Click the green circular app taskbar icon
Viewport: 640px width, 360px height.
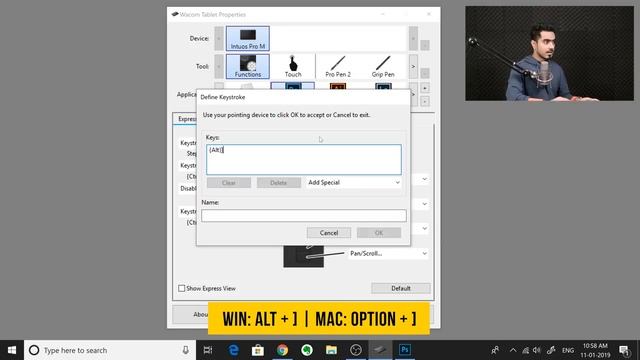pyautogui.click(x=307, y=350)
